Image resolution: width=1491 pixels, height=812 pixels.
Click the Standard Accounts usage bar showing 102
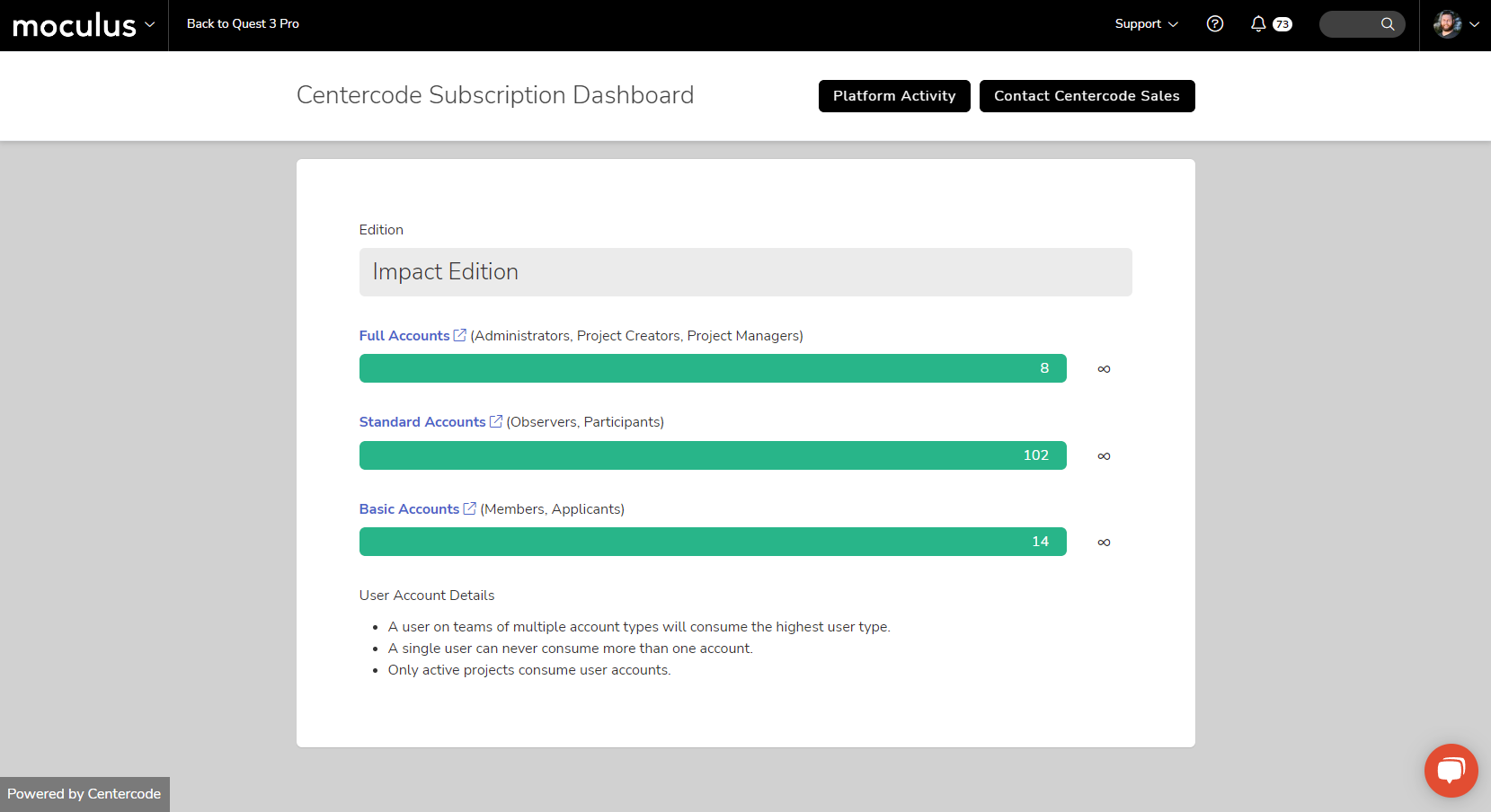pos(712,455)
